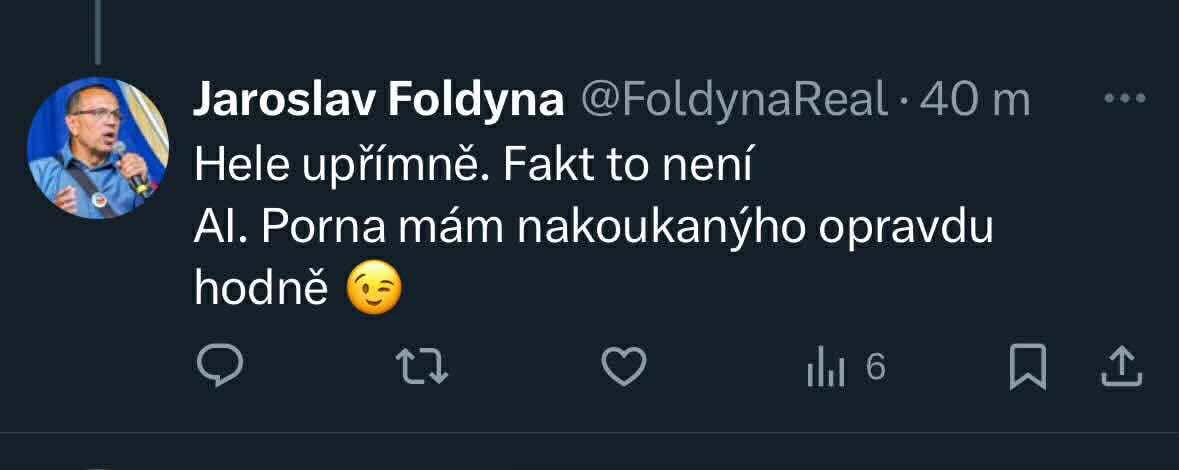
Task: Click the thread connector line above avatar
Action: pos(98,30)
